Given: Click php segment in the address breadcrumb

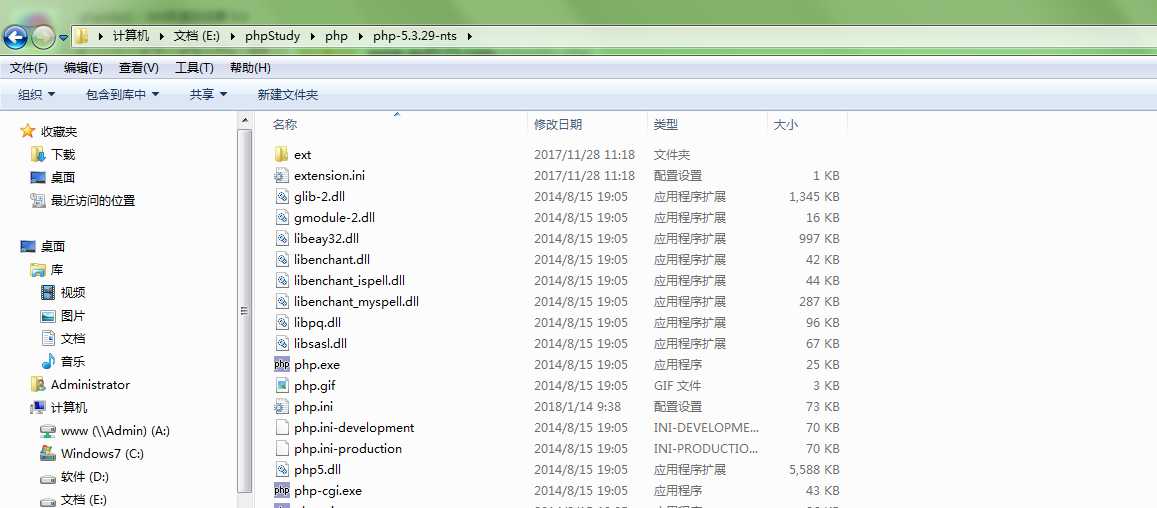Looking at the screenshot, I should click(x=336, y=35).
